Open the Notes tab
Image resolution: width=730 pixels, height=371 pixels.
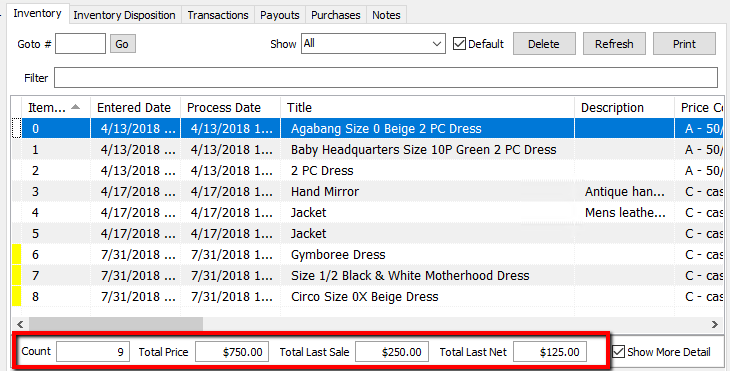pos(386,15)
